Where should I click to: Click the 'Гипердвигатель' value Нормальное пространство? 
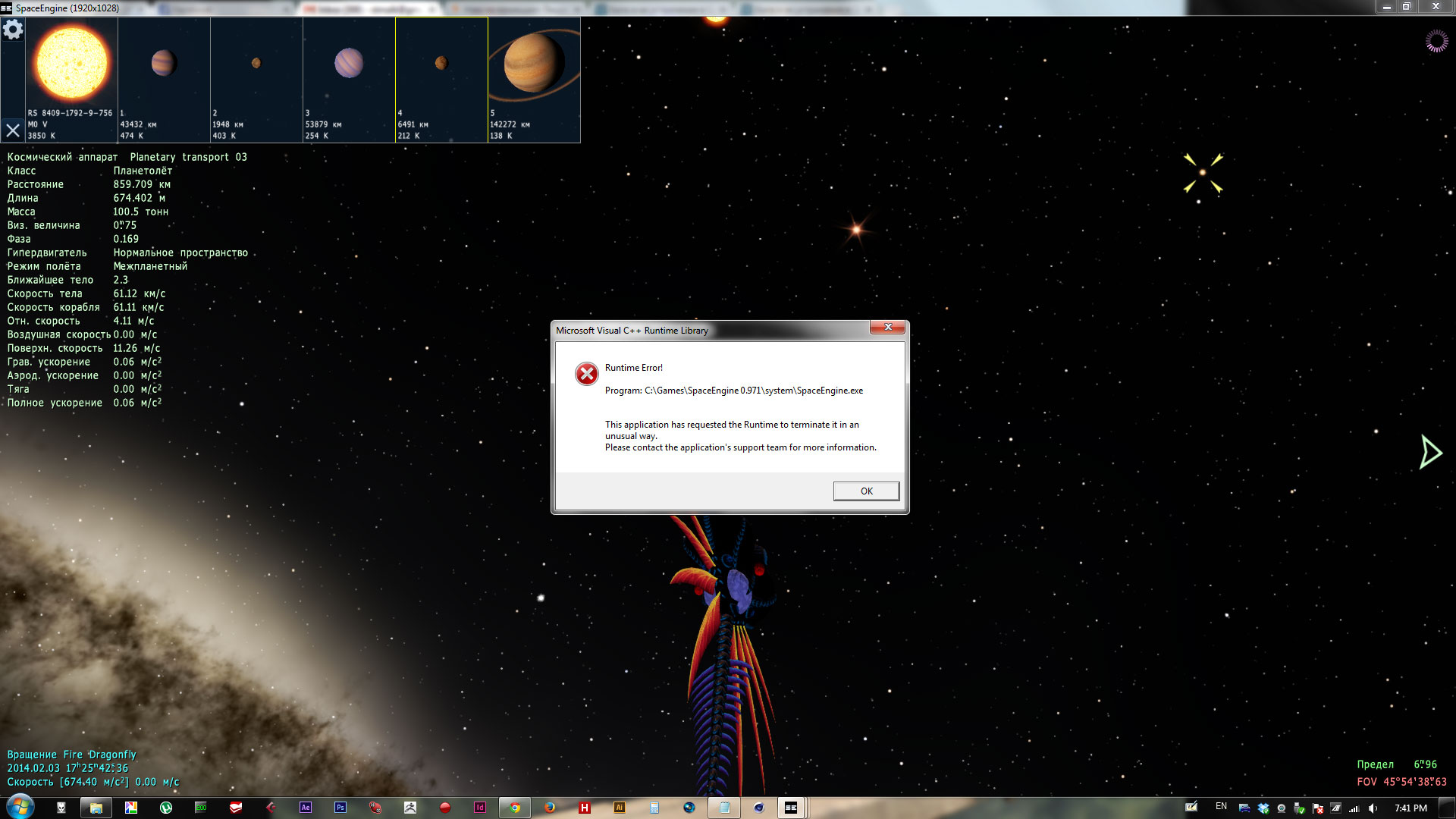[180, 253]
